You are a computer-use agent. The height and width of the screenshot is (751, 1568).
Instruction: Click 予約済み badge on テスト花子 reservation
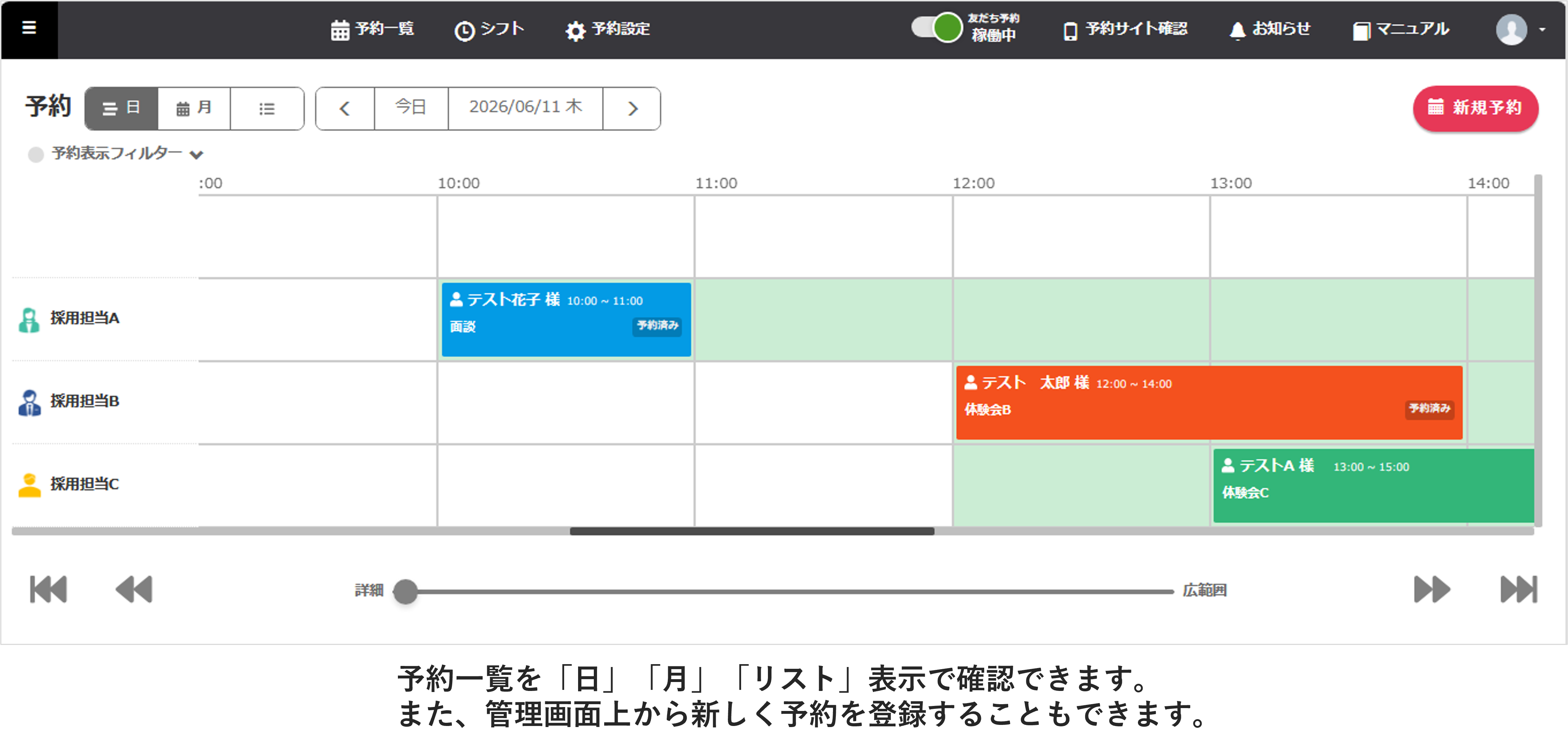coord(657,326)
